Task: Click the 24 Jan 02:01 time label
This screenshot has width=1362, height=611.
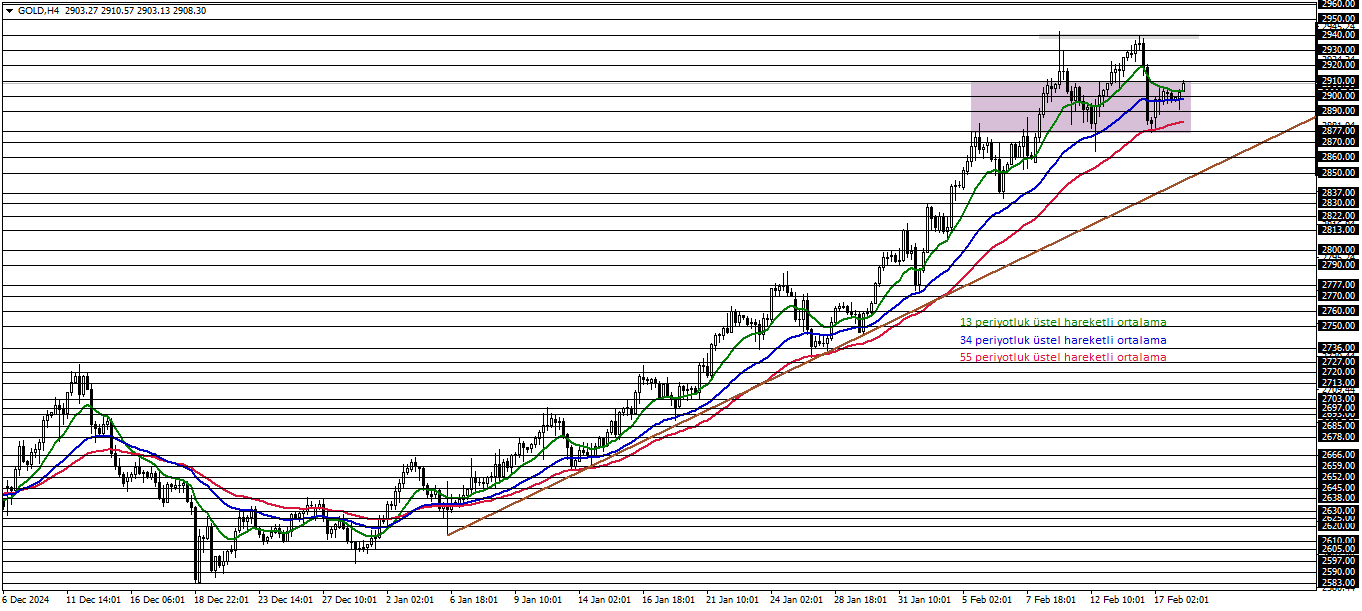Action: pyautogui.click(x=797, y=600)
